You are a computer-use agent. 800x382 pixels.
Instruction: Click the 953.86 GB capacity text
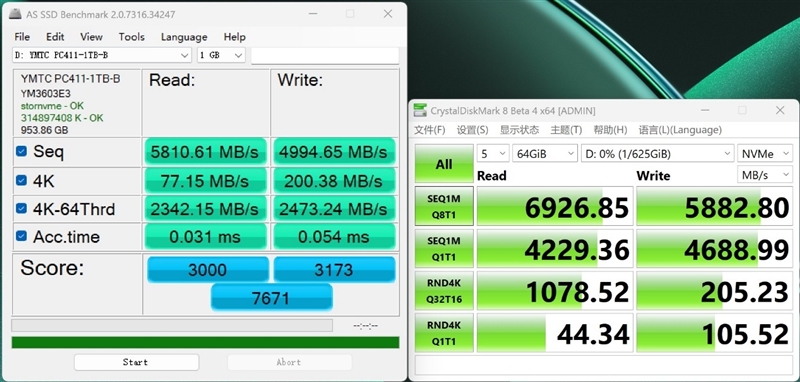[44, 130]
